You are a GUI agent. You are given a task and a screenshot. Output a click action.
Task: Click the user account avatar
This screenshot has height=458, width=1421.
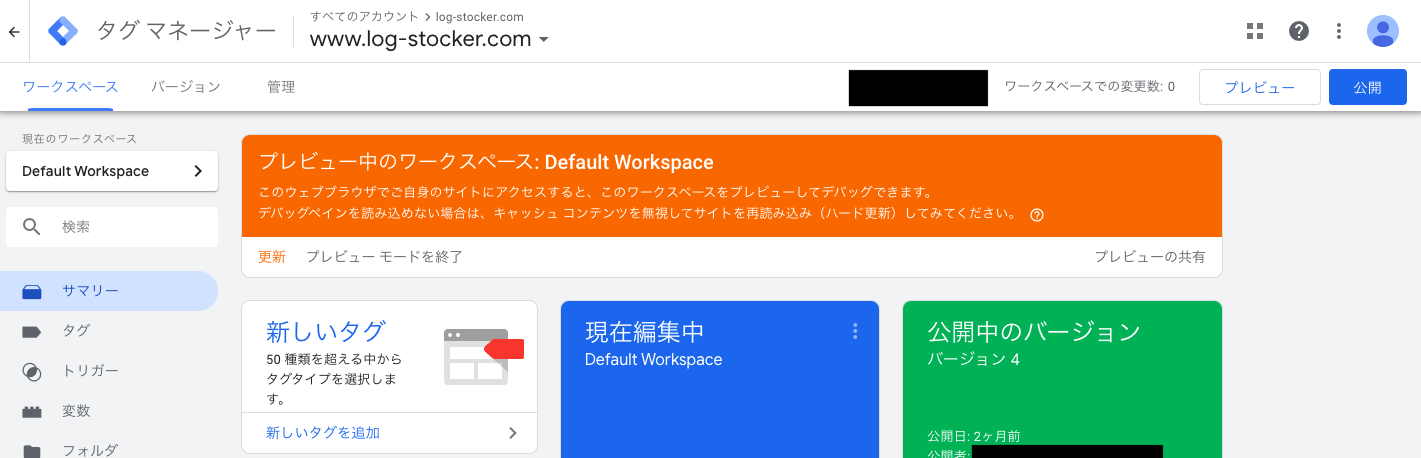pos(1383,31)
